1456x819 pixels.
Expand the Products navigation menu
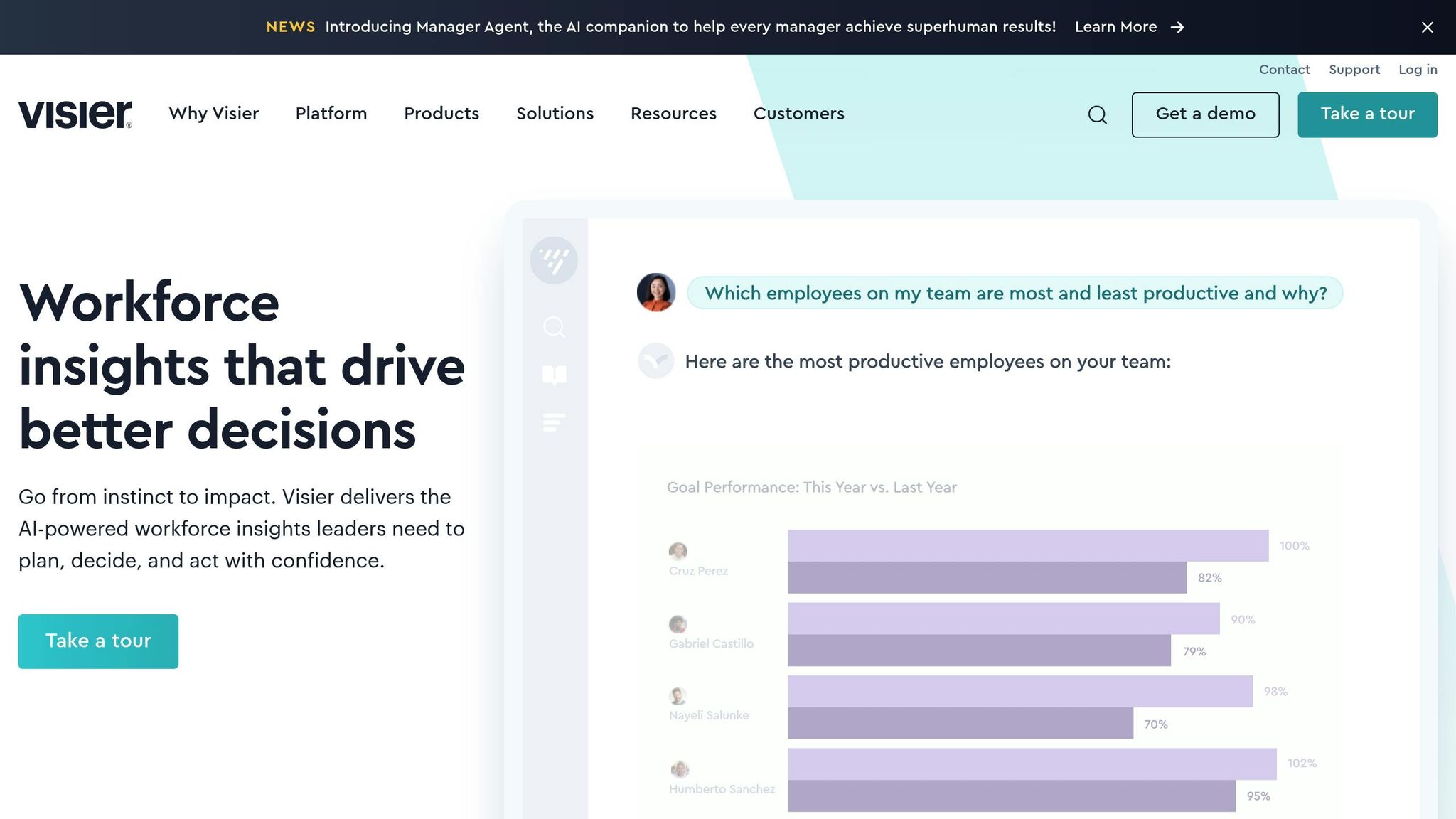click(441, 114)
